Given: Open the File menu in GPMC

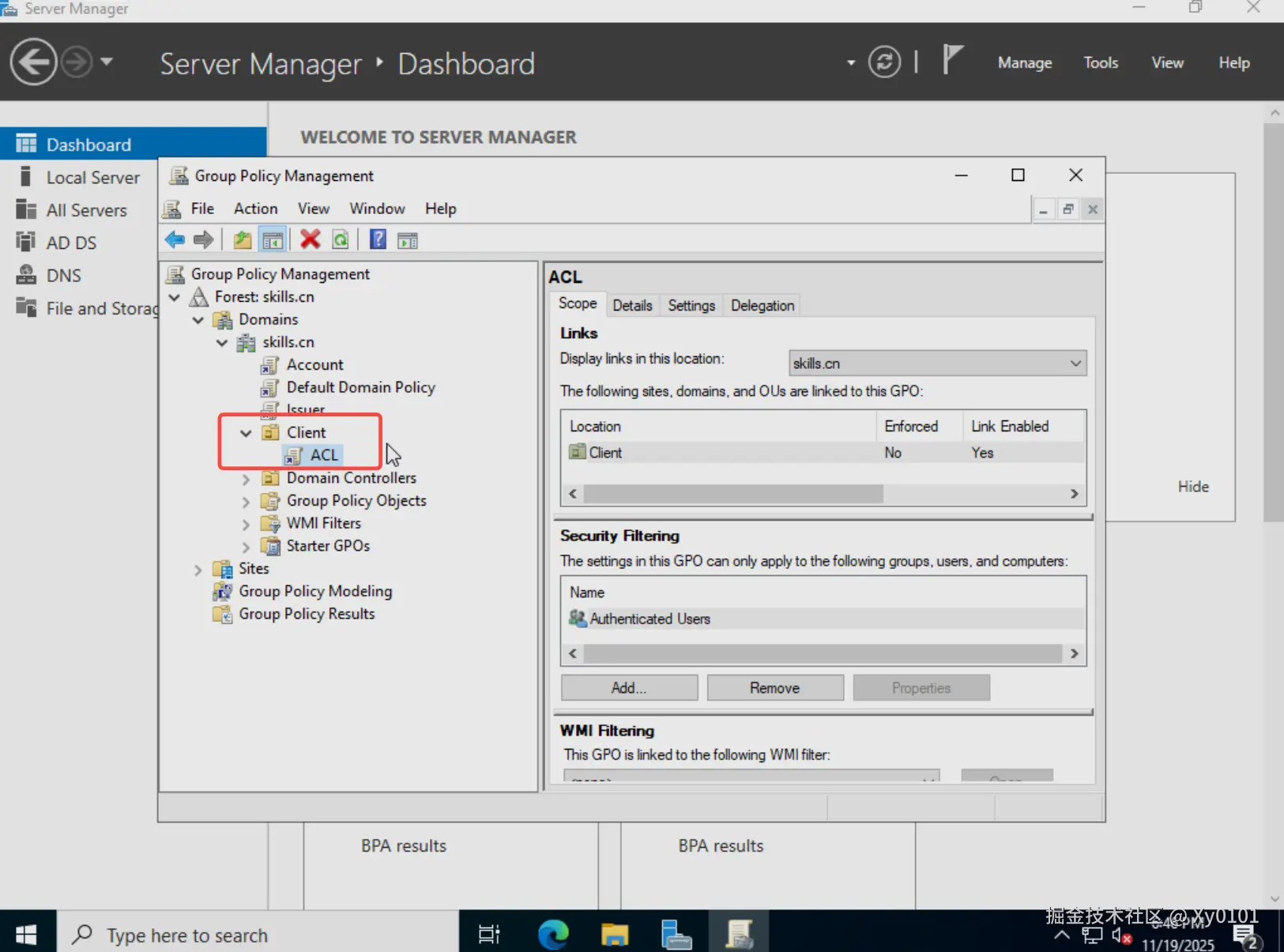Looking at the screenshot, I should pyautogui.click(x=202, y=209).
